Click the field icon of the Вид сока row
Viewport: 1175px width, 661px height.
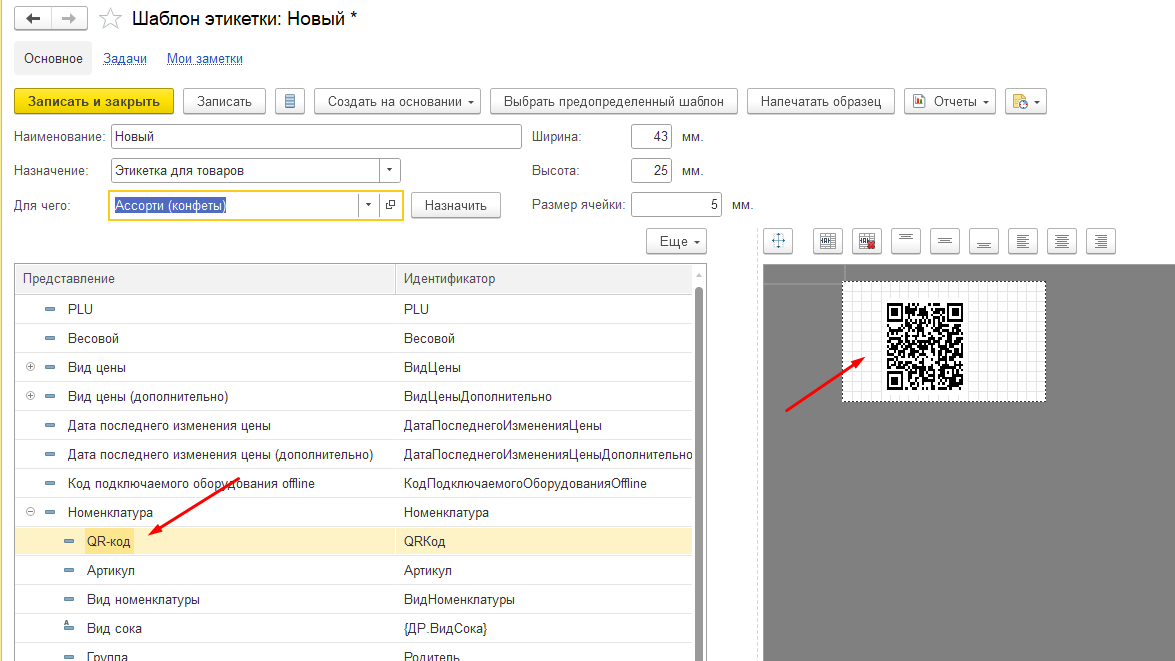[x=69, y=627]
